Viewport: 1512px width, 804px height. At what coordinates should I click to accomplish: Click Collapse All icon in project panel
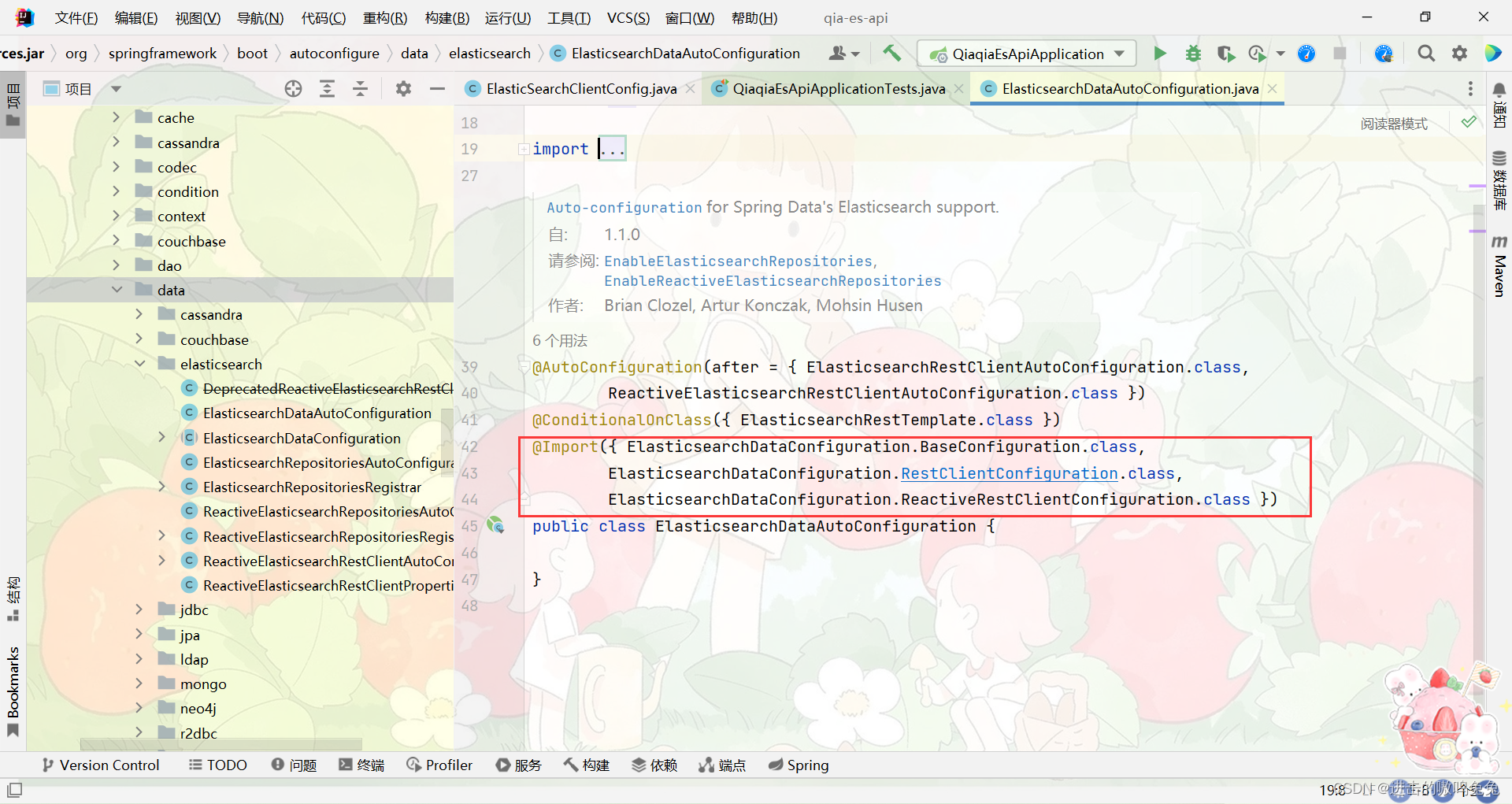pos(360,89)
